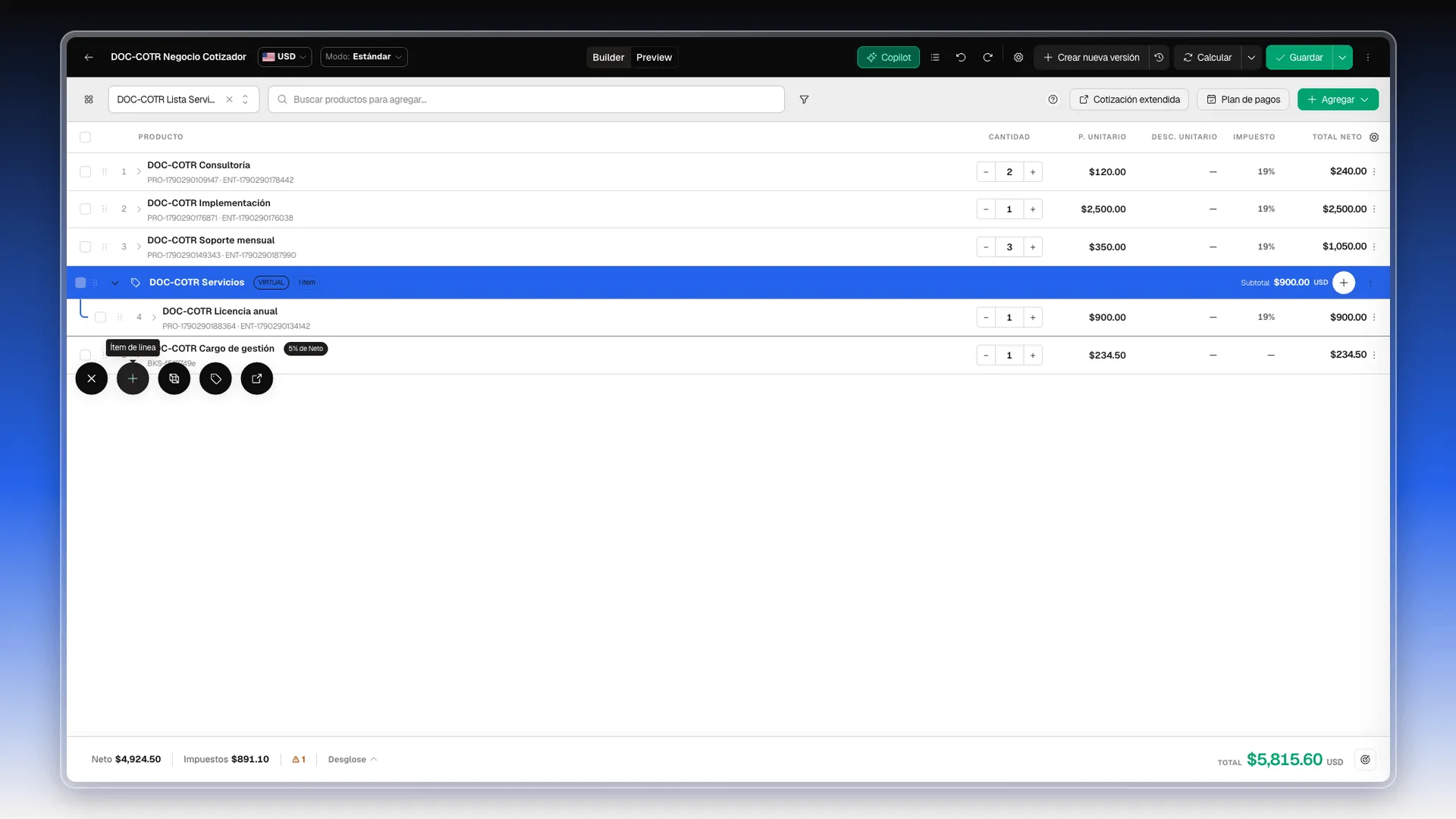Image resolution: width=1456 pixels, height=819 pixels.
Task: Close the floating add menu with X
Action: click(92, 378)
